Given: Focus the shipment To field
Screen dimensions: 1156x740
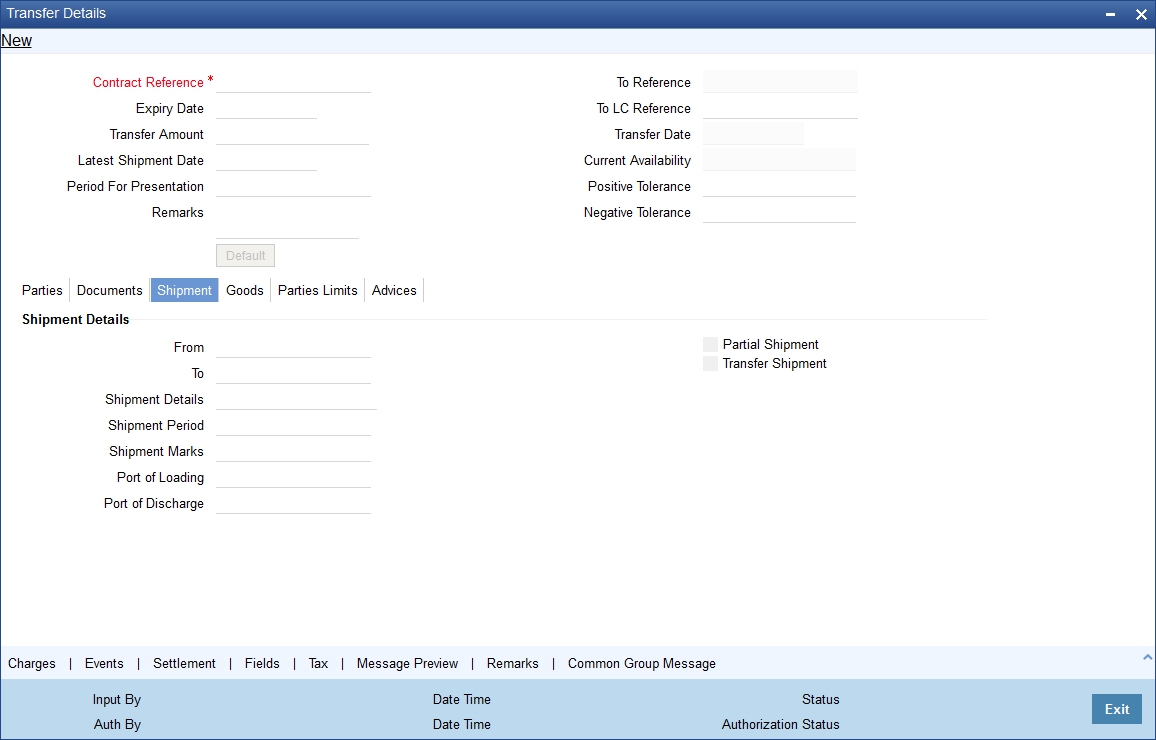Looking at the screenshot, I should [x=293, y=373].
